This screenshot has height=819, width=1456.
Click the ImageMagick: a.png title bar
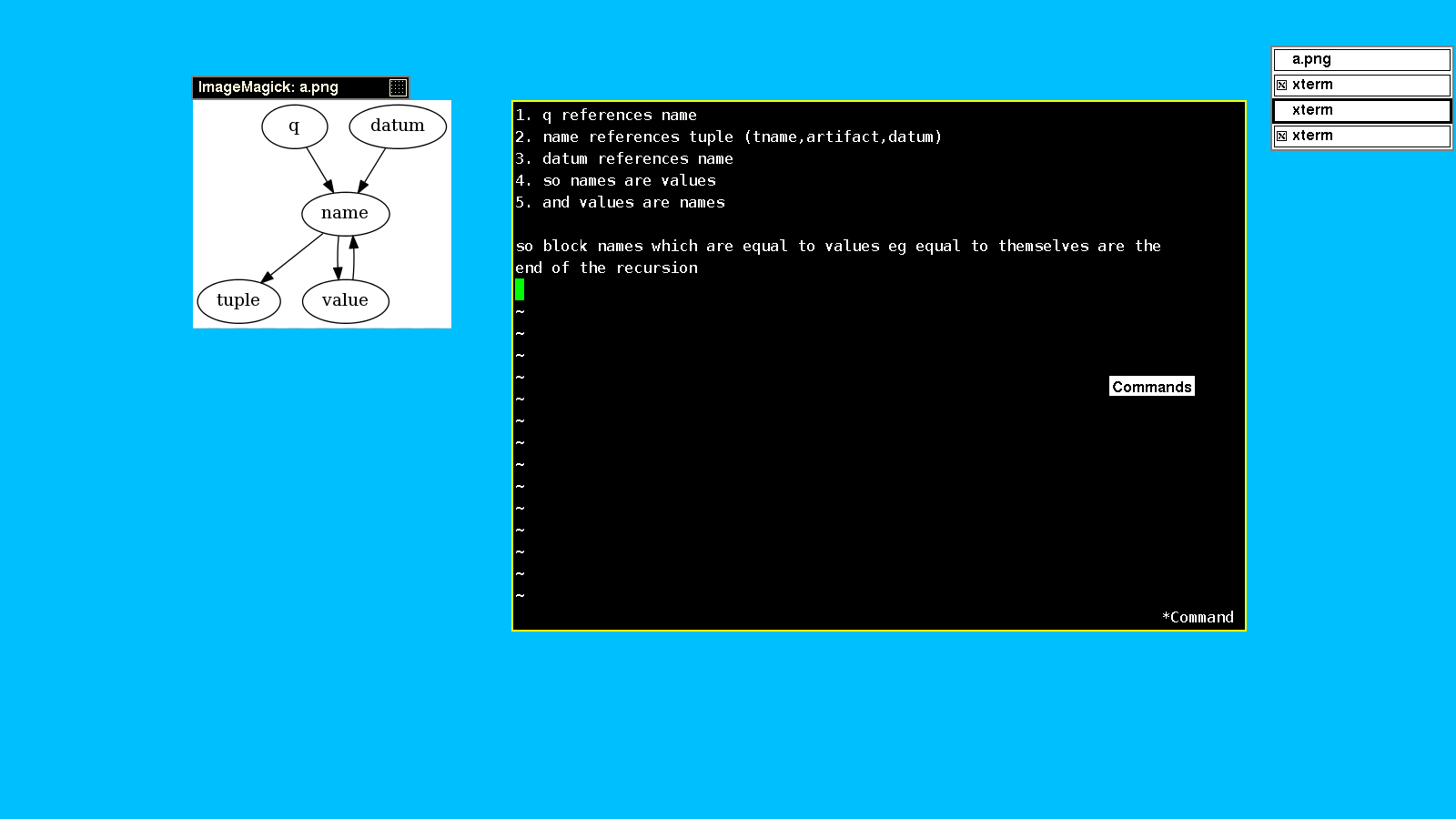(300, 87)
